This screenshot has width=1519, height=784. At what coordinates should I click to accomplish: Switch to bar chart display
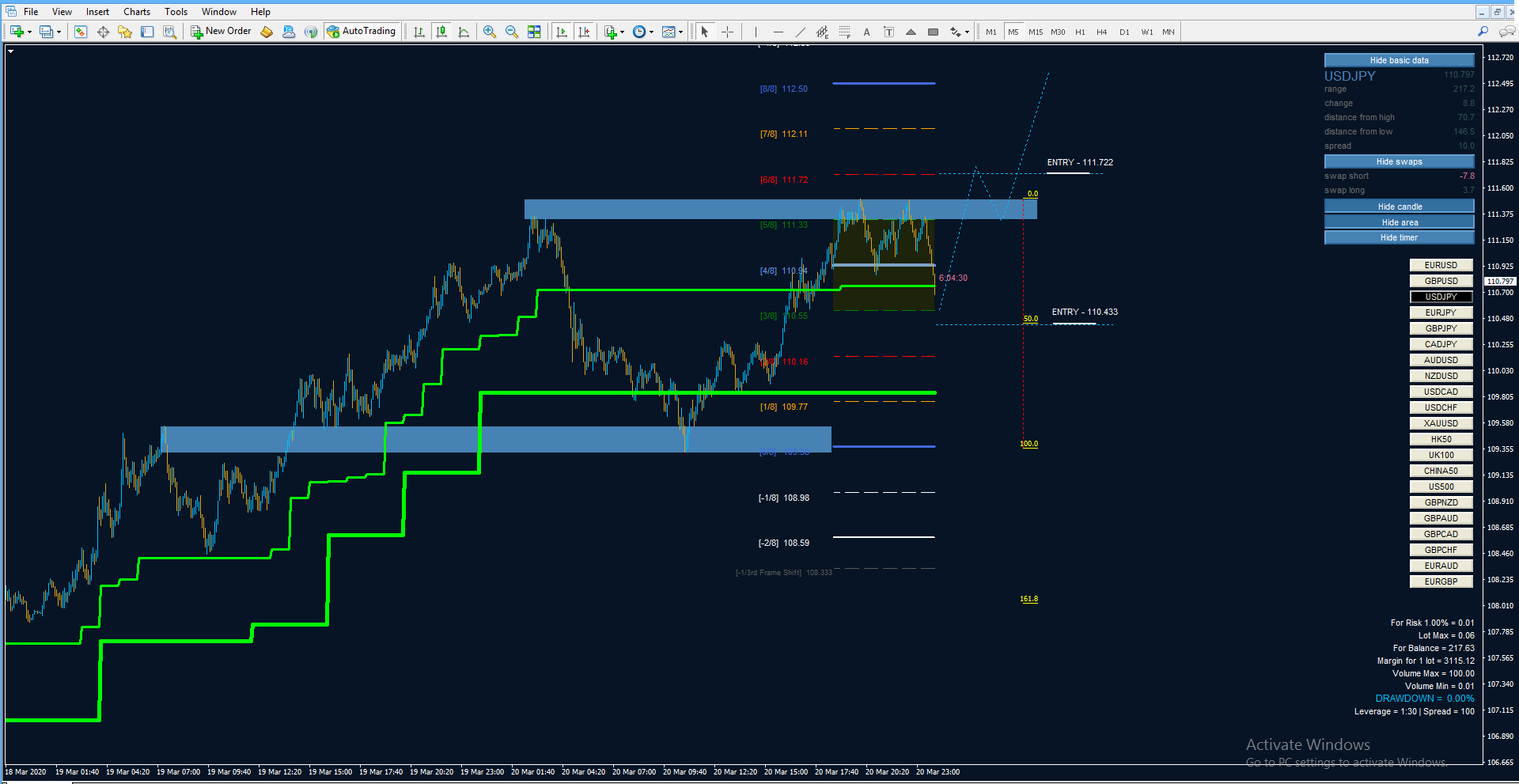pyautogui.click(x=419, y=32)
